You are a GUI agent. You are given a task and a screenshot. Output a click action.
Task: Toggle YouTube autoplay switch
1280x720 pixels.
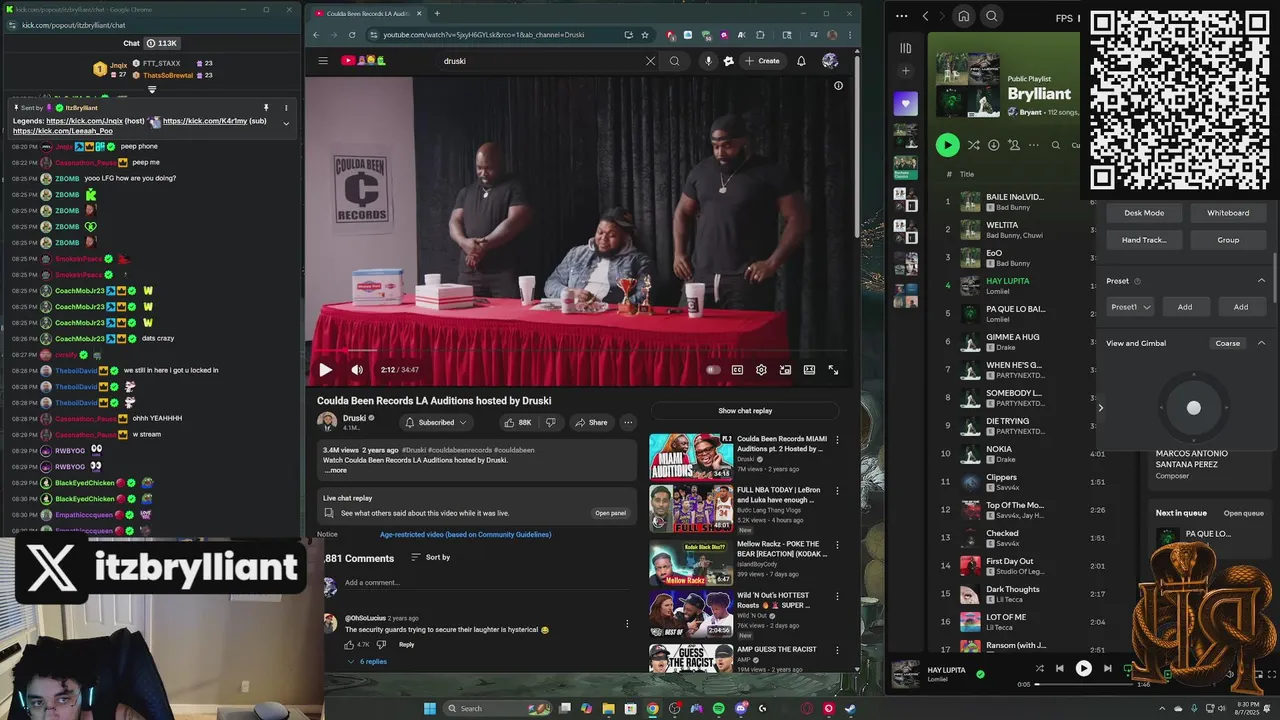point(713,370)
